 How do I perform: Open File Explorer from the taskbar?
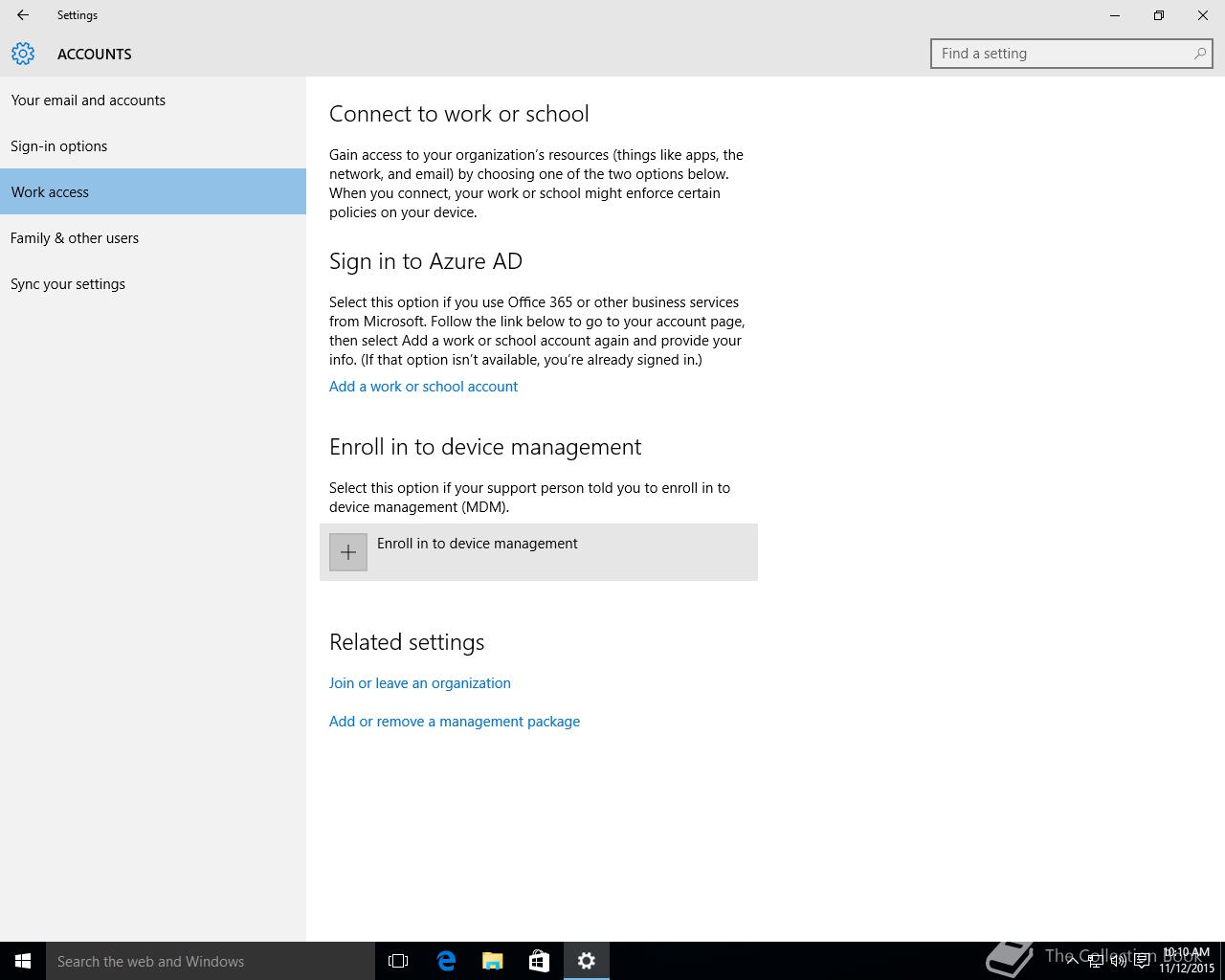tap(493, 961)
